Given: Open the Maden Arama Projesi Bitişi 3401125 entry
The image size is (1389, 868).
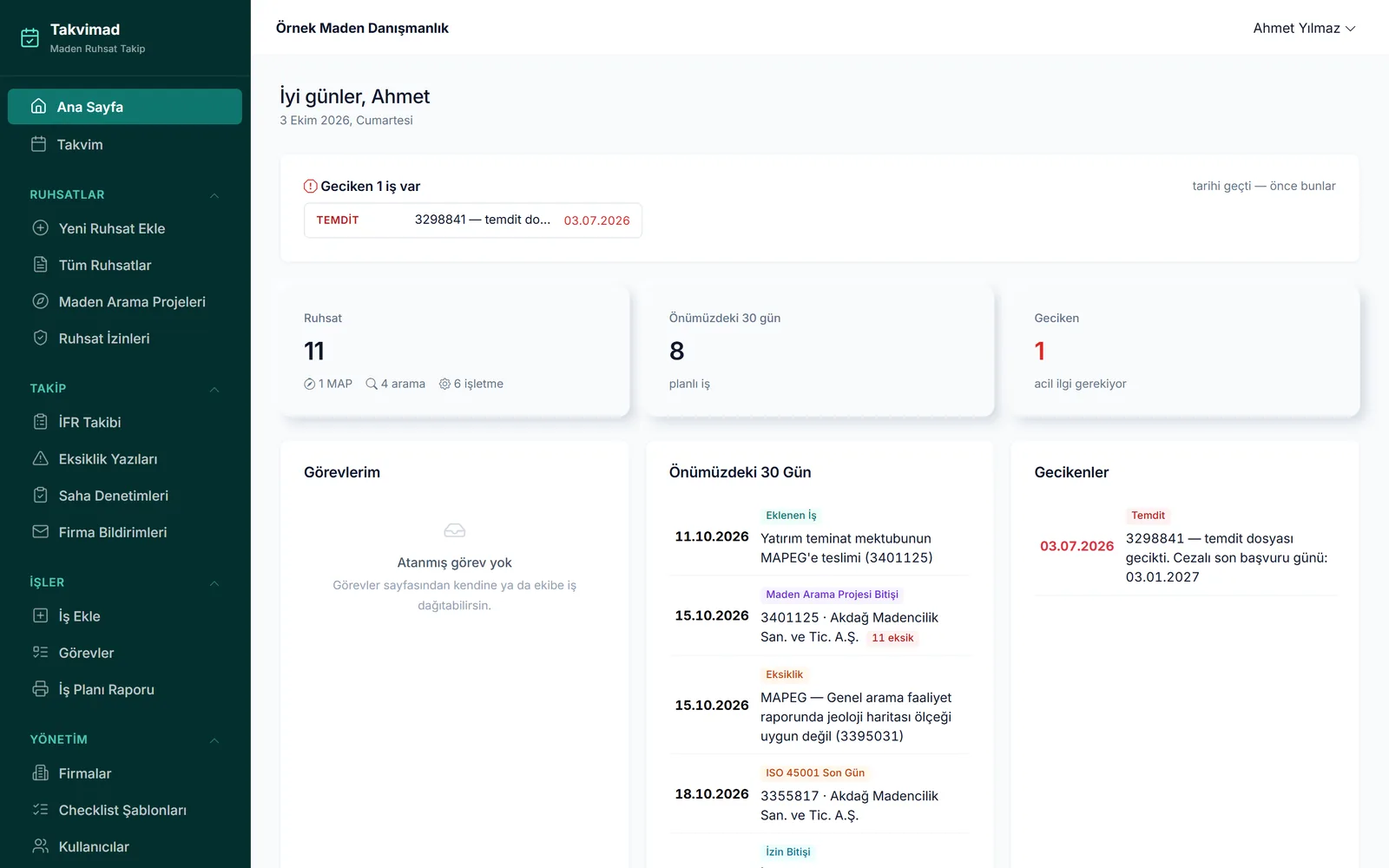Looking at the screenshot, I should coord(820,616).
